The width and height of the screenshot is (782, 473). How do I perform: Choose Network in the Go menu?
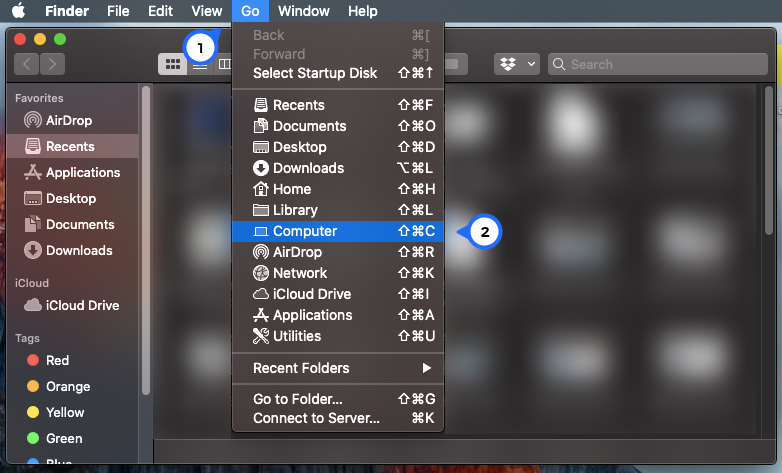(338, 273)
